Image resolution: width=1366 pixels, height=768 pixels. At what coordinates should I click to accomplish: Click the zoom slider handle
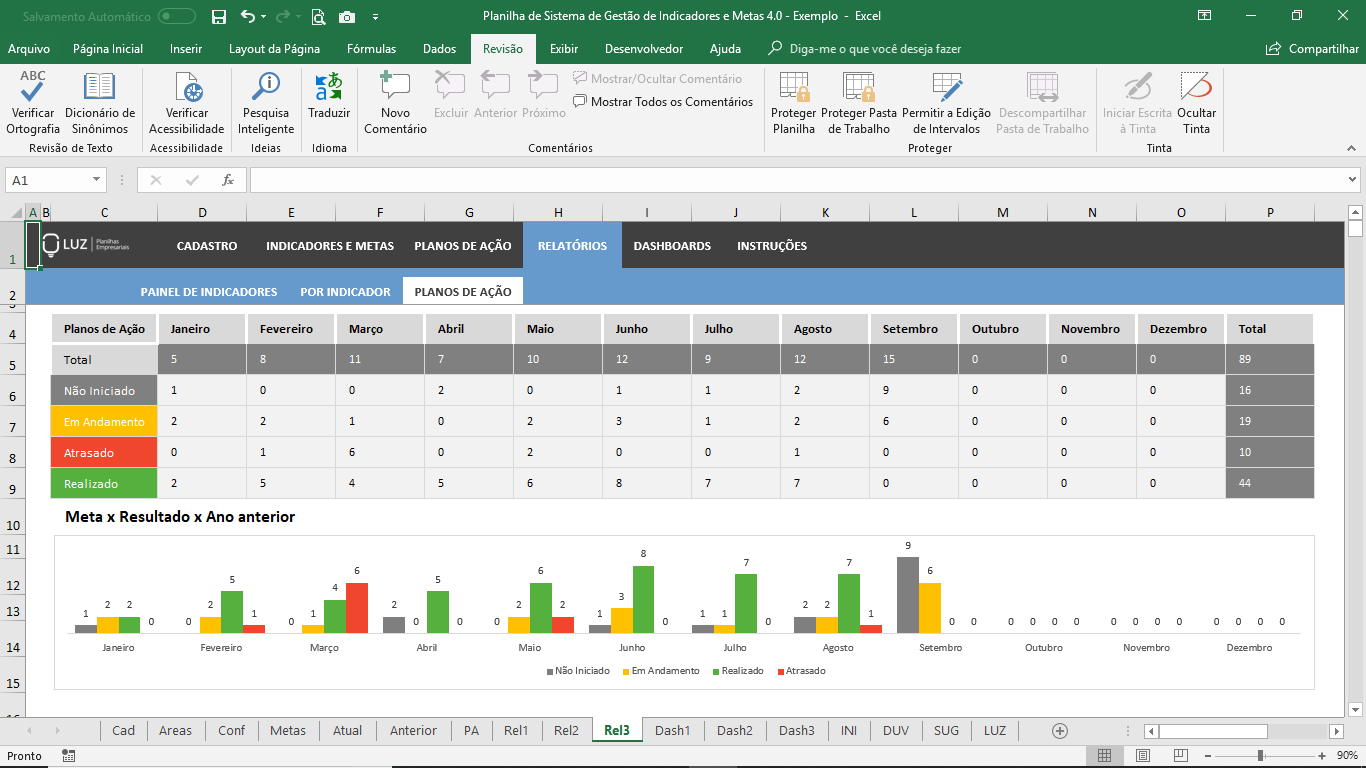pos(1261,756)
